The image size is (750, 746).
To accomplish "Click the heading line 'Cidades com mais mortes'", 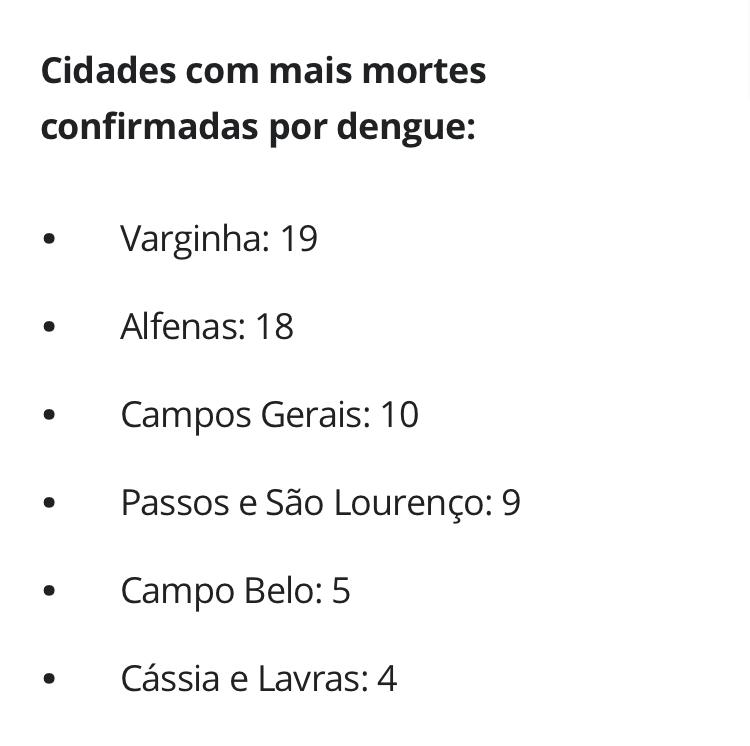I will pyautogui.click(x=264, y=71).
